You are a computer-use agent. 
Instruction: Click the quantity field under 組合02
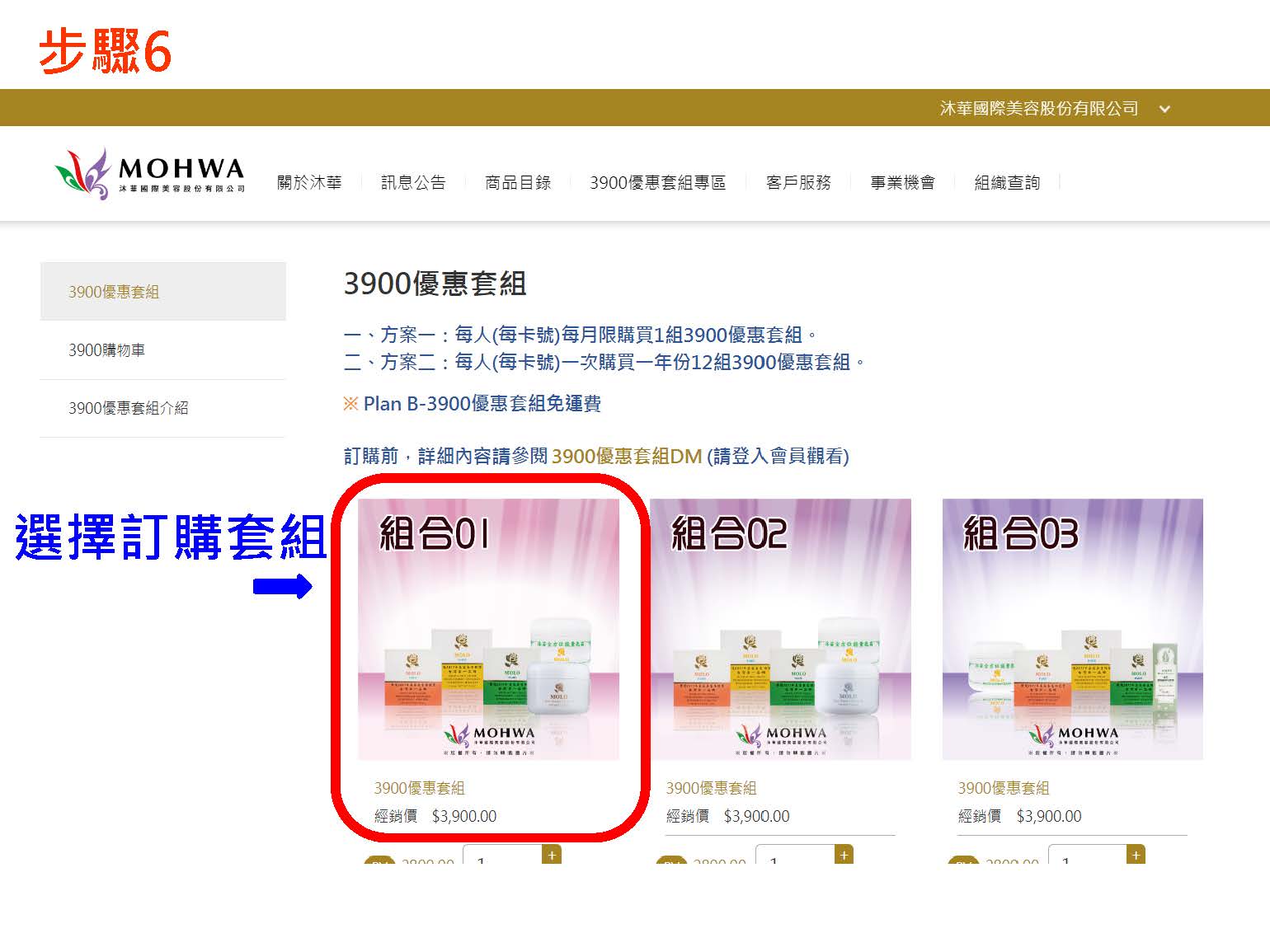pyautogui.click(x=795, y=855)
